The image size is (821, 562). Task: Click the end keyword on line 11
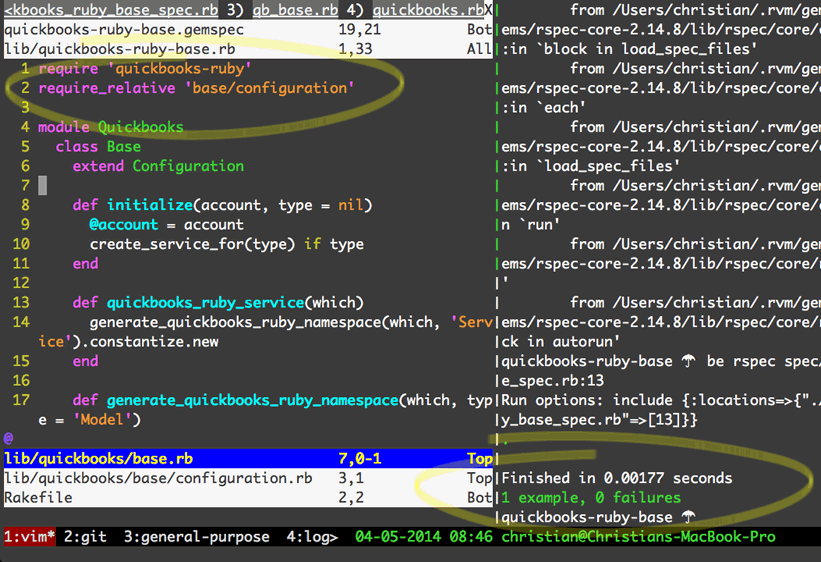pyautogui.click(x=85, y=263)
